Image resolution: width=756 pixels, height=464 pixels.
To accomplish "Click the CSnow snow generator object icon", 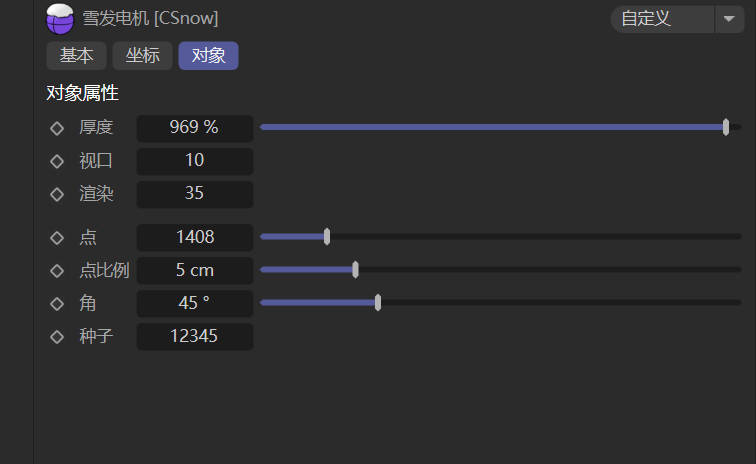I will click(x=60, y=18).
